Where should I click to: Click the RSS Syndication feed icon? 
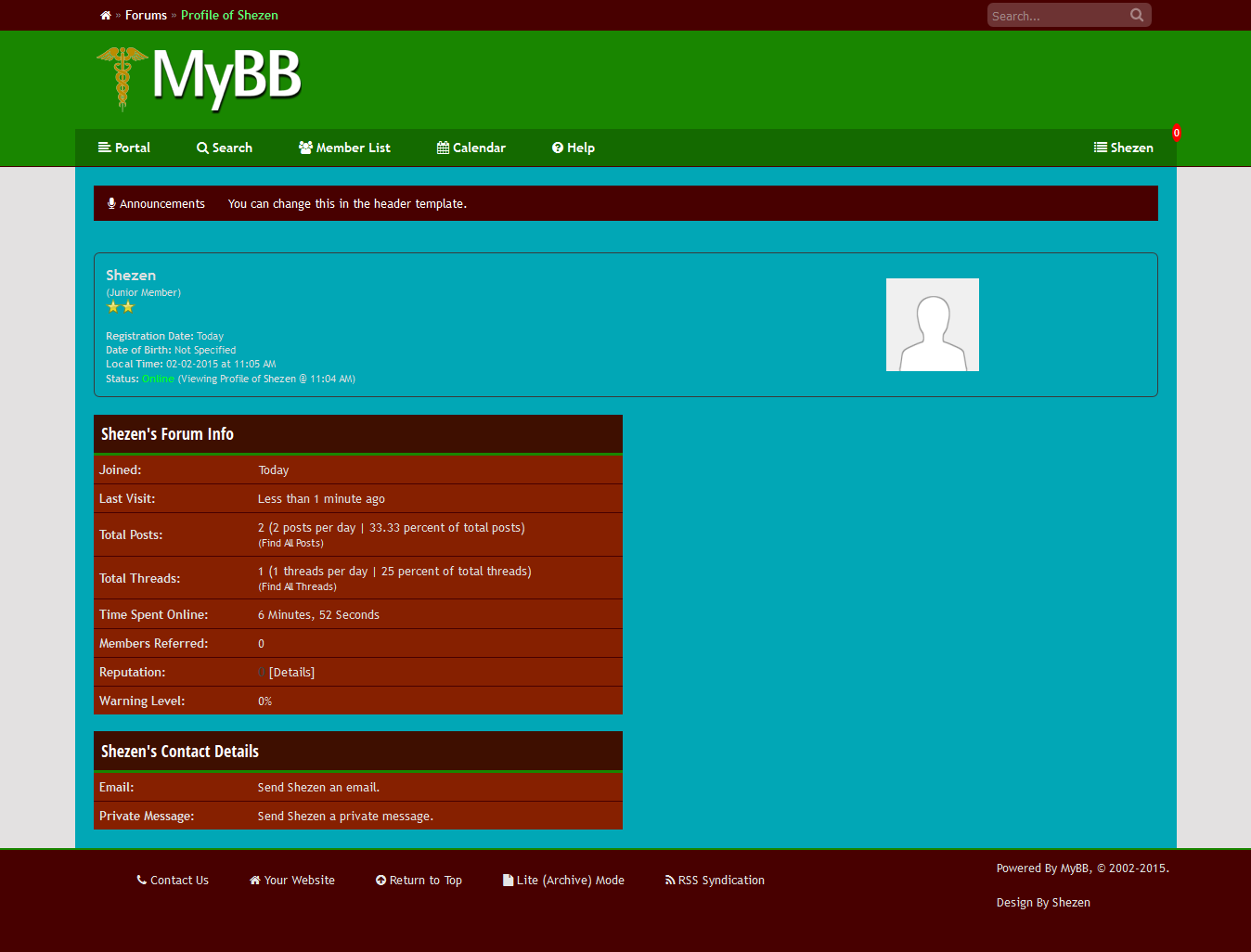click(x=670, y=881)
